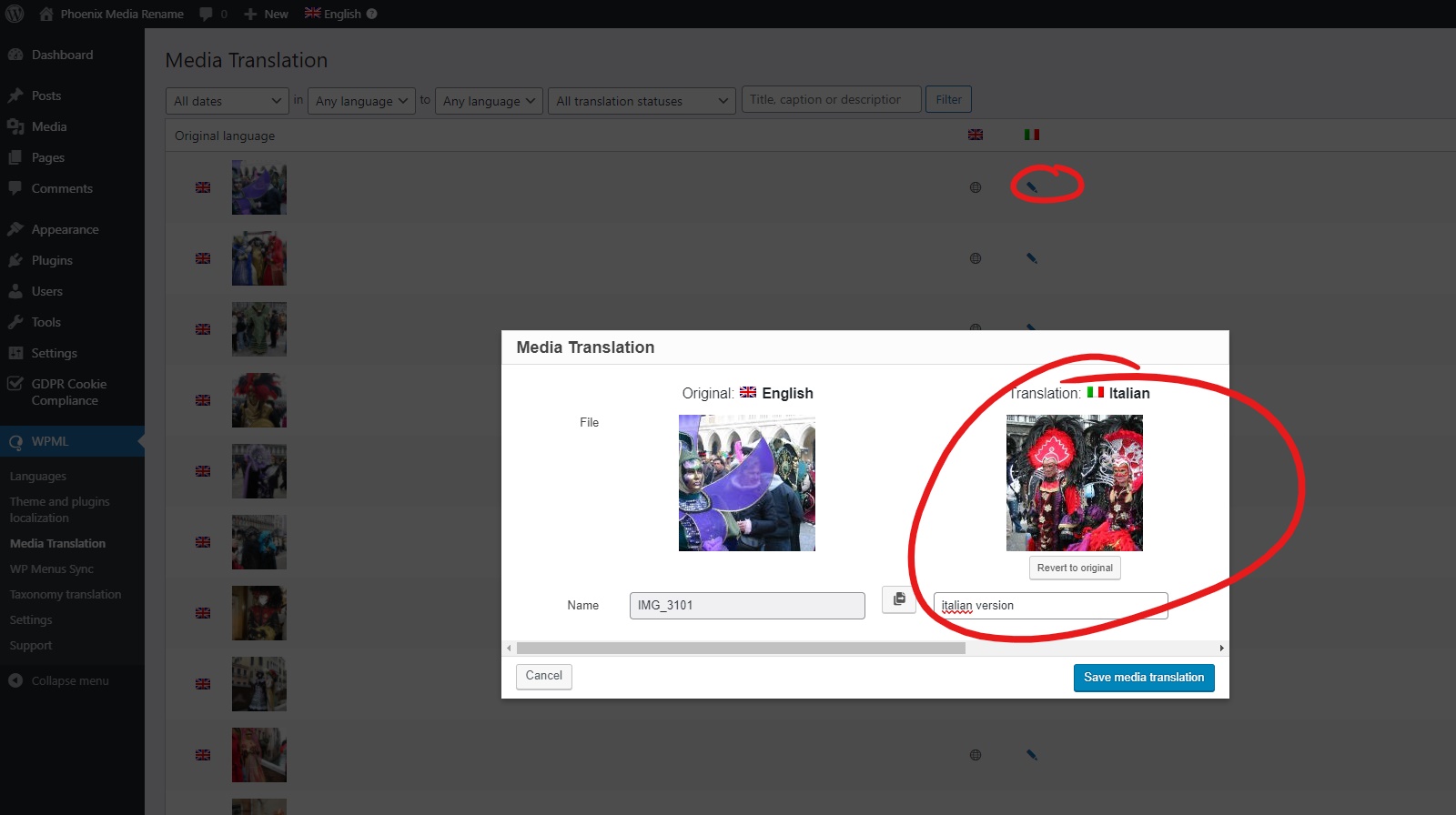Edit Italian translation pencil in first row

point(1032,187)
